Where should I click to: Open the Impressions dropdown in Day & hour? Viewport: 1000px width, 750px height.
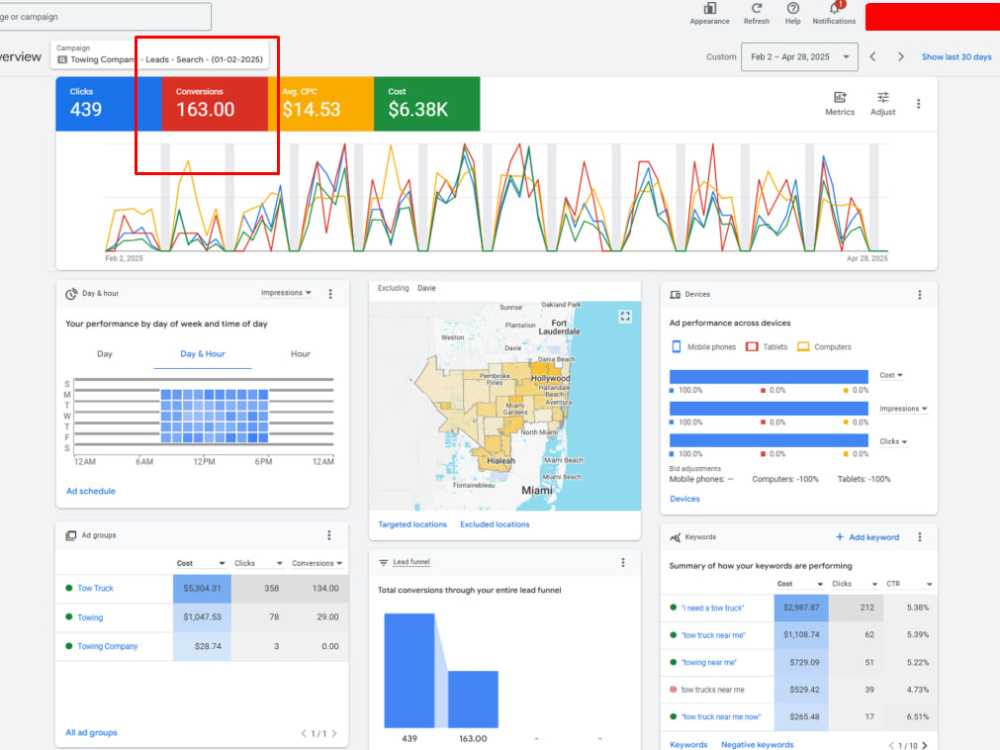(x=286, y=293)
